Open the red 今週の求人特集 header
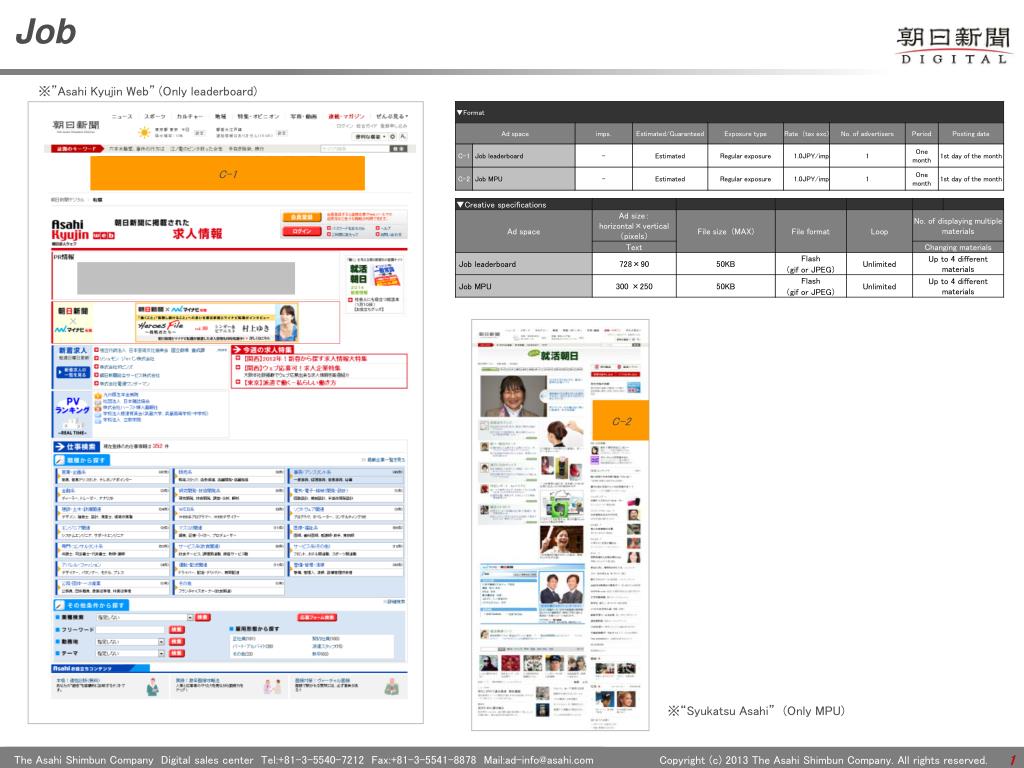 tap(263, 350)
